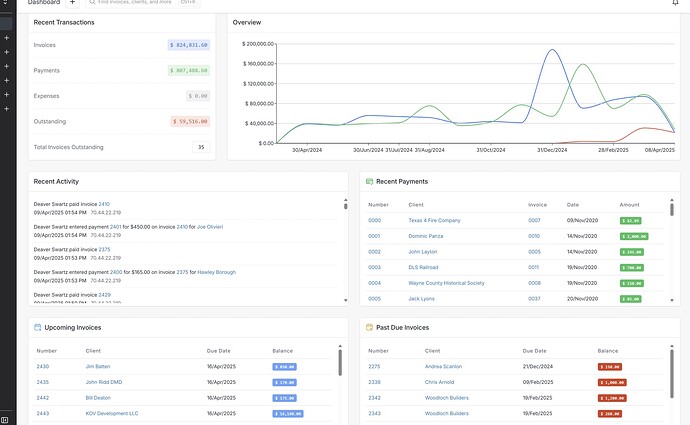Open invoice 0010 in Recent Payments
This screenshot has height=425, width=690.
(534, 236)
